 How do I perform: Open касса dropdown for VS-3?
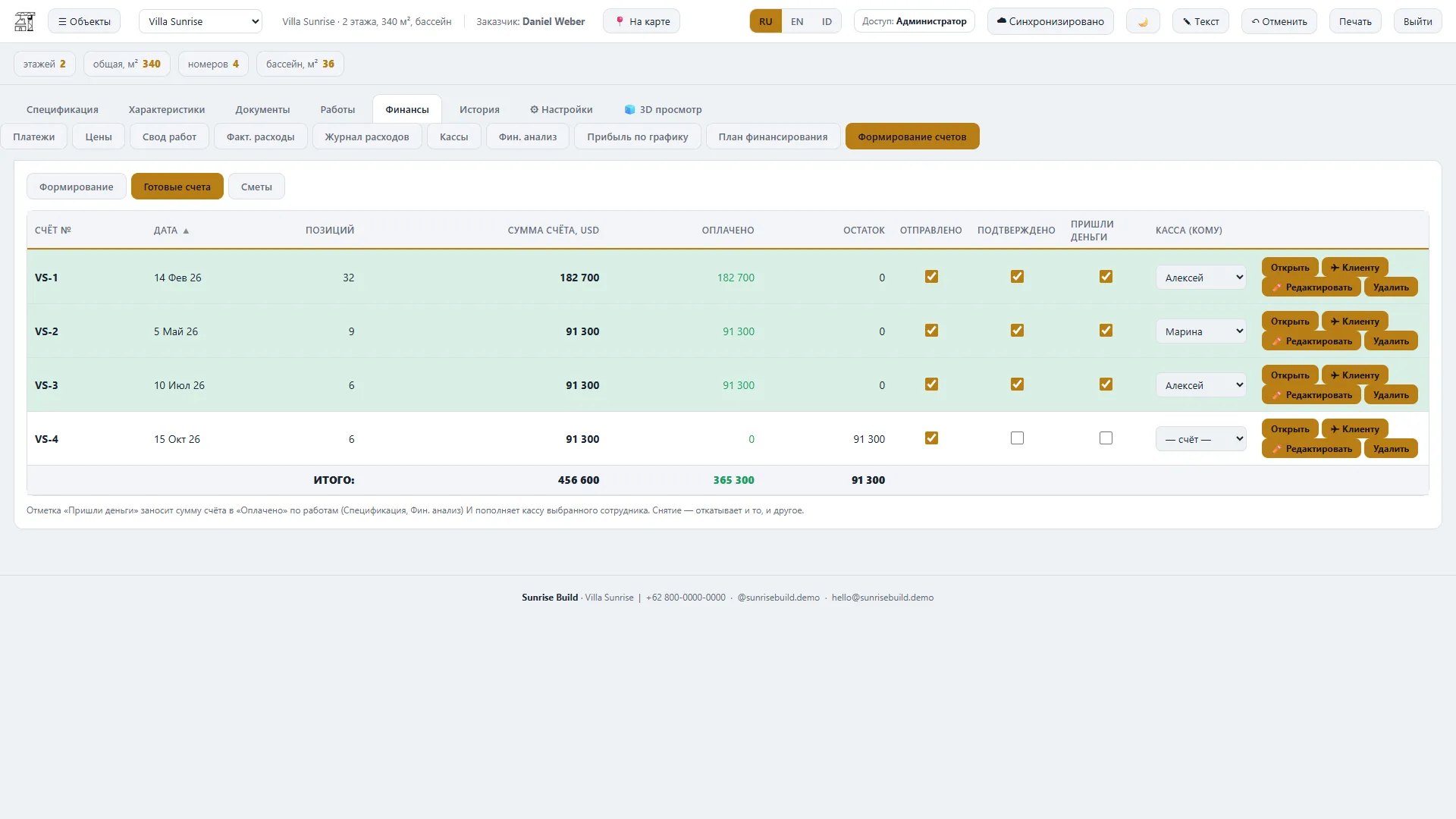pyautogui.click(x=1200, y=385)
